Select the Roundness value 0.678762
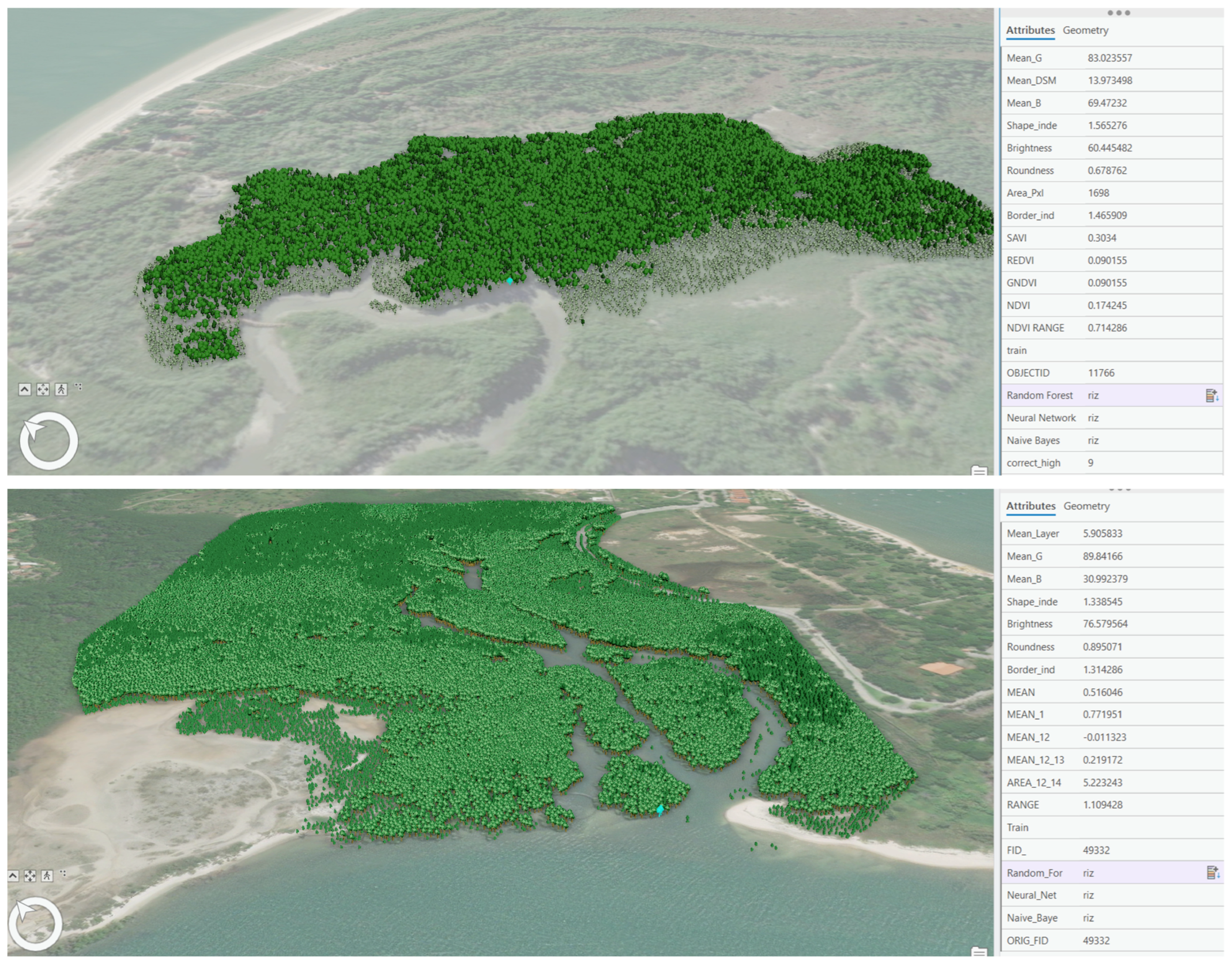Viewport: 1232px width, 964px height. pos(1107,170)
